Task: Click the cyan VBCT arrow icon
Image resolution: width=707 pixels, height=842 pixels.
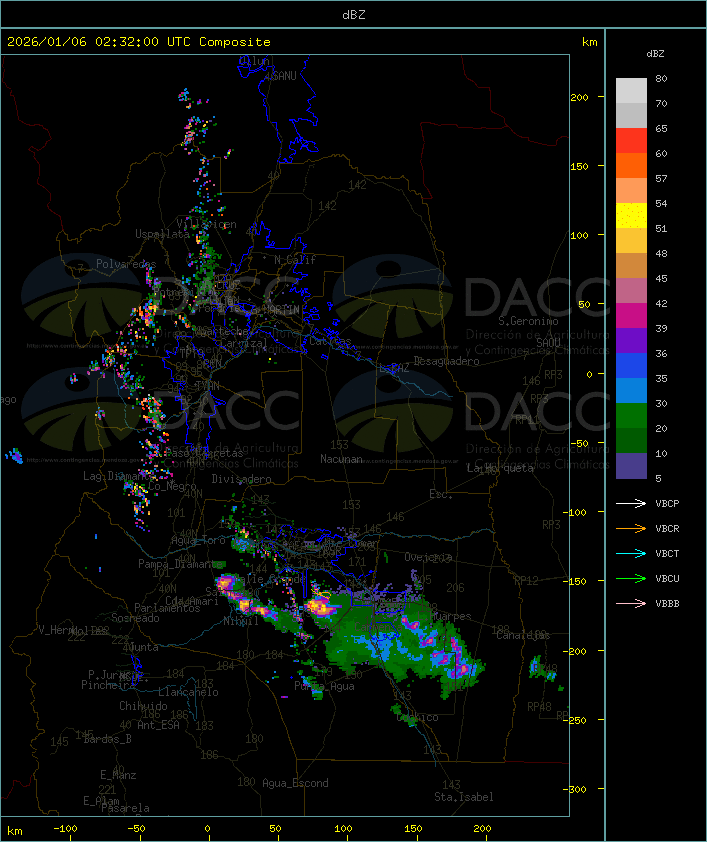Action: click(x=631, y=553)
